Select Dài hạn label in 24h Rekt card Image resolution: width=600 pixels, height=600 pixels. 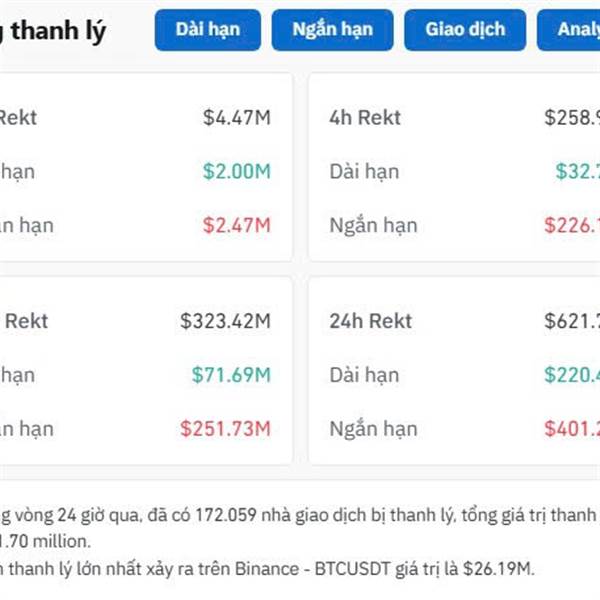click(x=364, y=376)
